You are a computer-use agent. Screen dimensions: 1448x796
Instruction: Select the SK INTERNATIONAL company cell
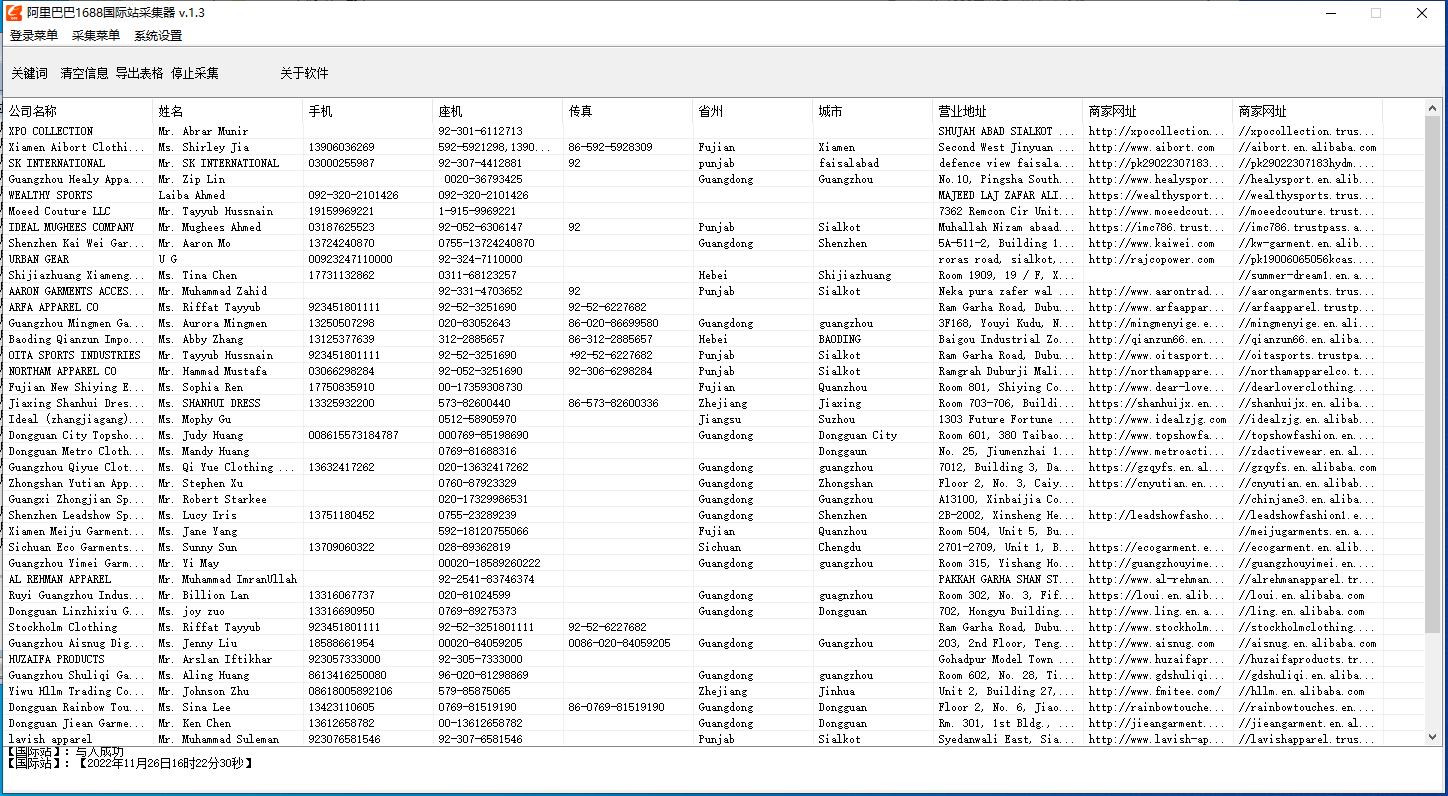[78, 163]
